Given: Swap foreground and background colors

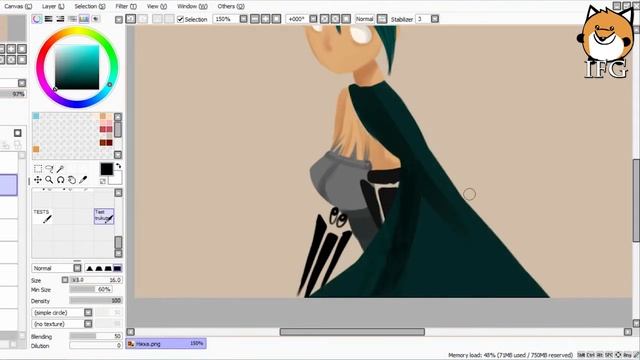Looking at the screenshot, I should 118,166.
